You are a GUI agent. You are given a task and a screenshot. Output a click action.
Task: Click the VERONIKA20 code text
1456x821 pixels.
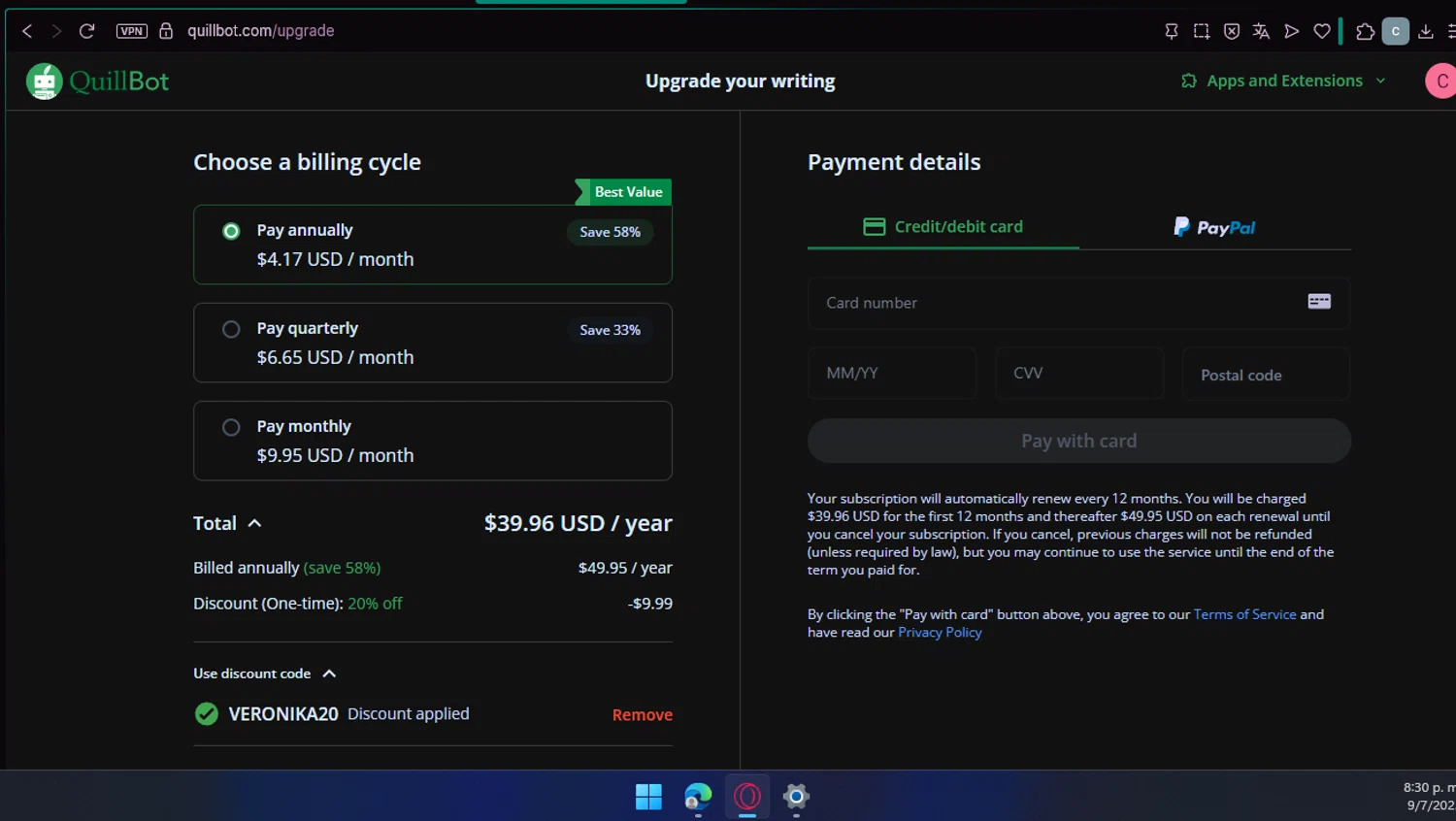tap(283, 714)
